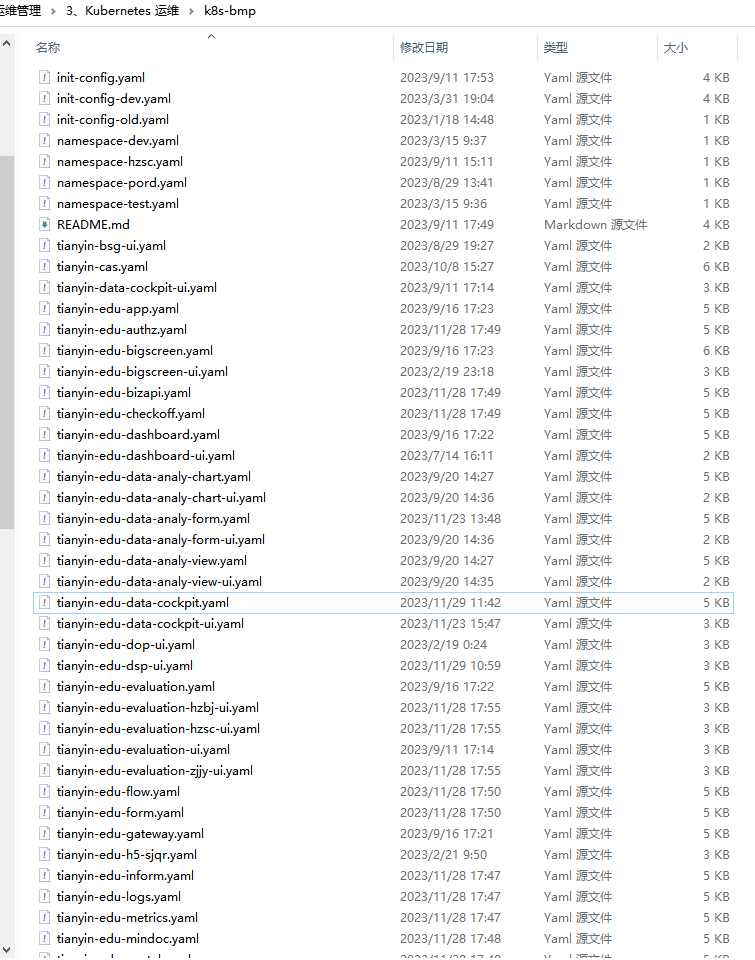Click the README.md file icon
This screenshot has height=960, width=755.
tap(44, 224)
